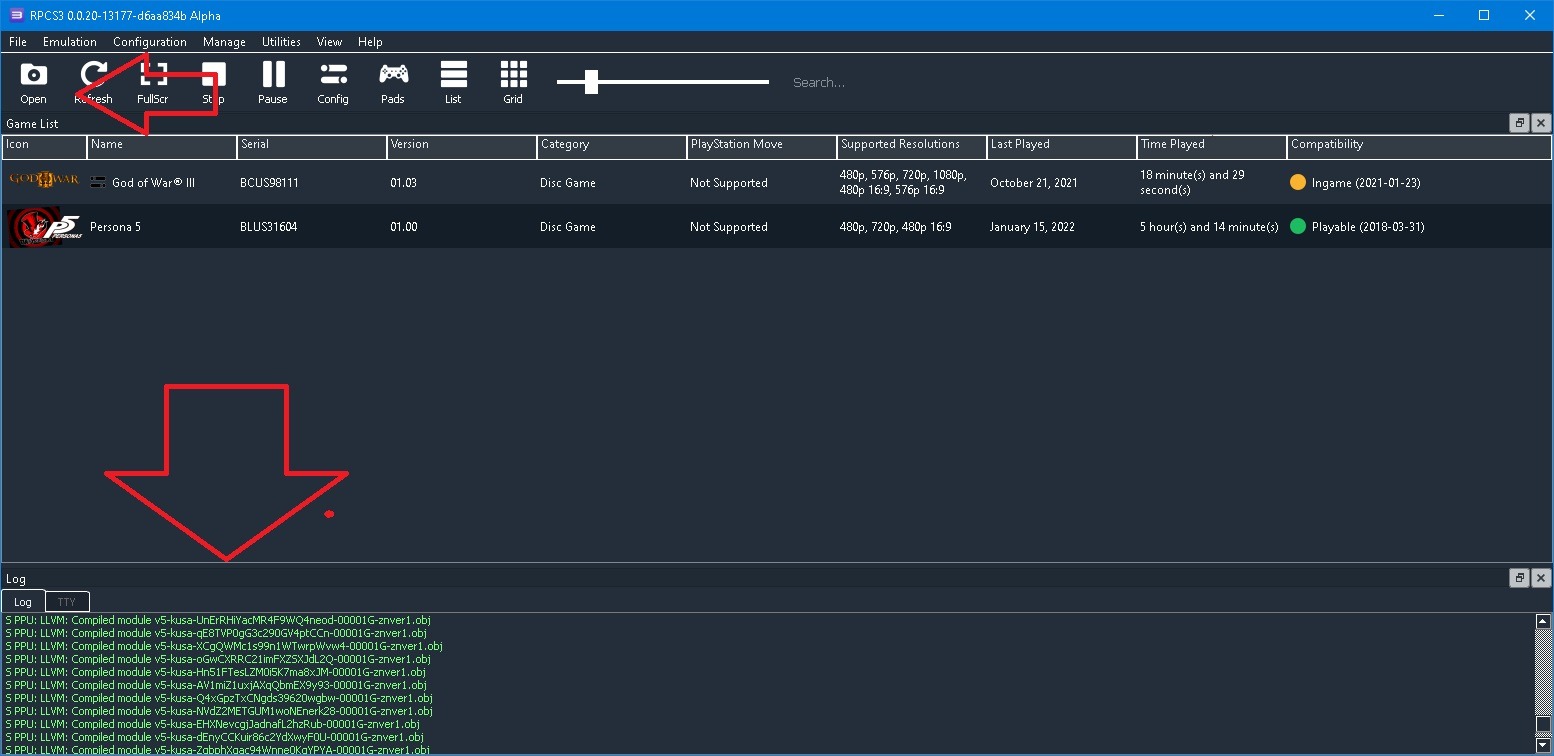Click the log scrollbar down arrow

1543,745
